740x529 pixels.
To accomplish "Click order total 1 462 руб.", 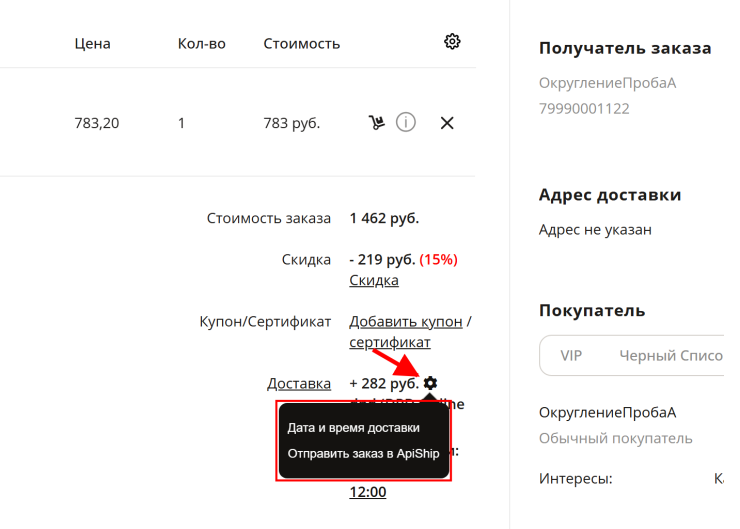I will click(x=384, y=218).
